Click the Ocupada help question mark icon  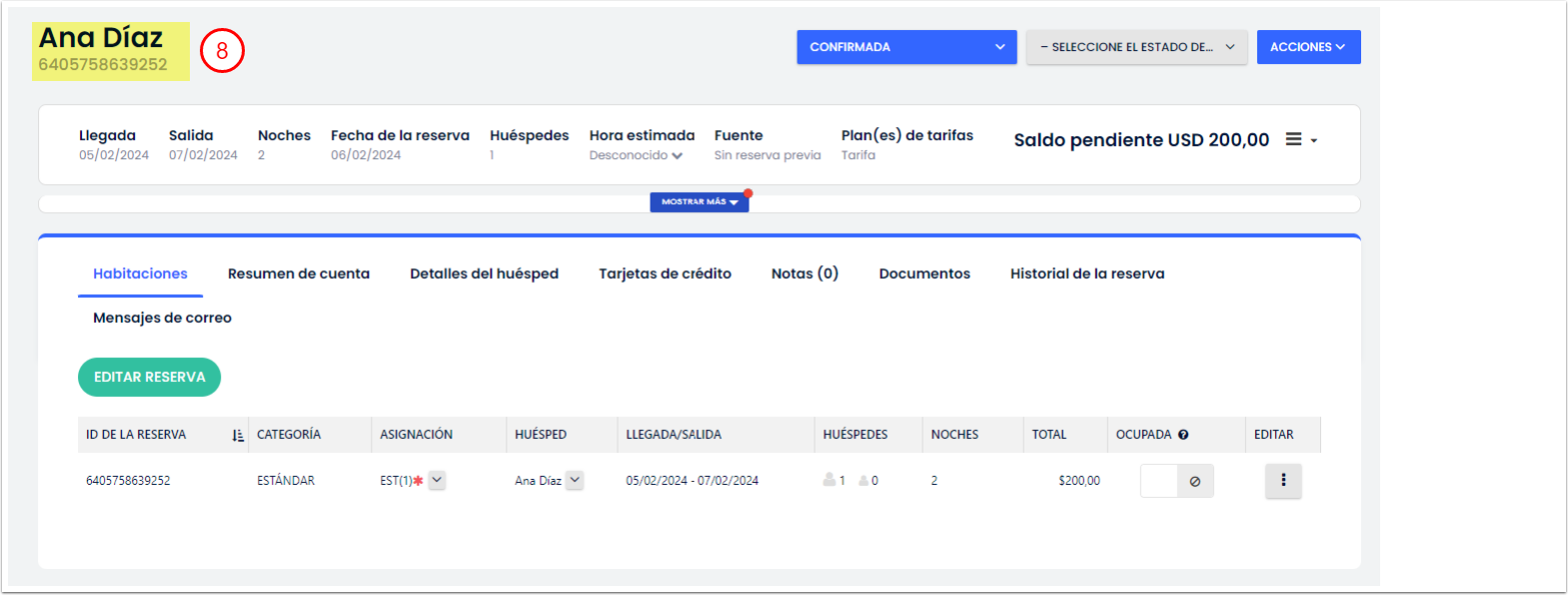pos(1183,435)
